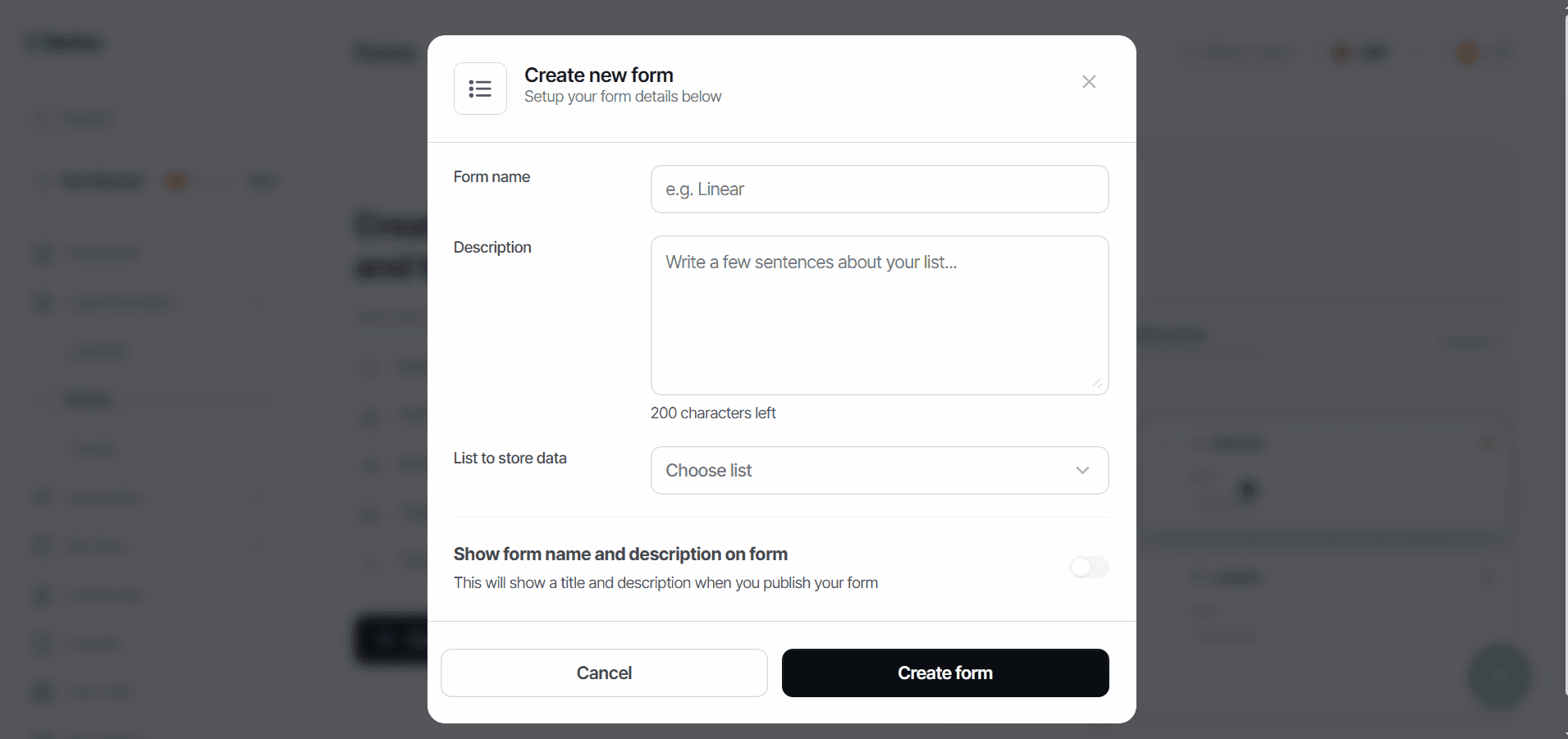The width and height of the screenshot is (1568, 739).
Task: Click the Cancel button
Action: coord(604,673)
